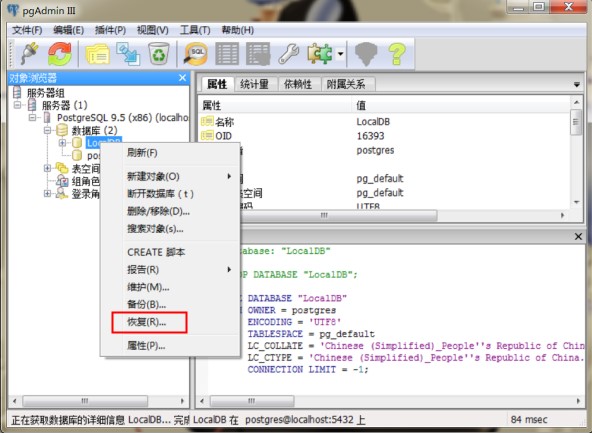Viewport: 592px width, 433px height.
Task: Open object properties via the yellow folder icon
Action: point(97,54)
